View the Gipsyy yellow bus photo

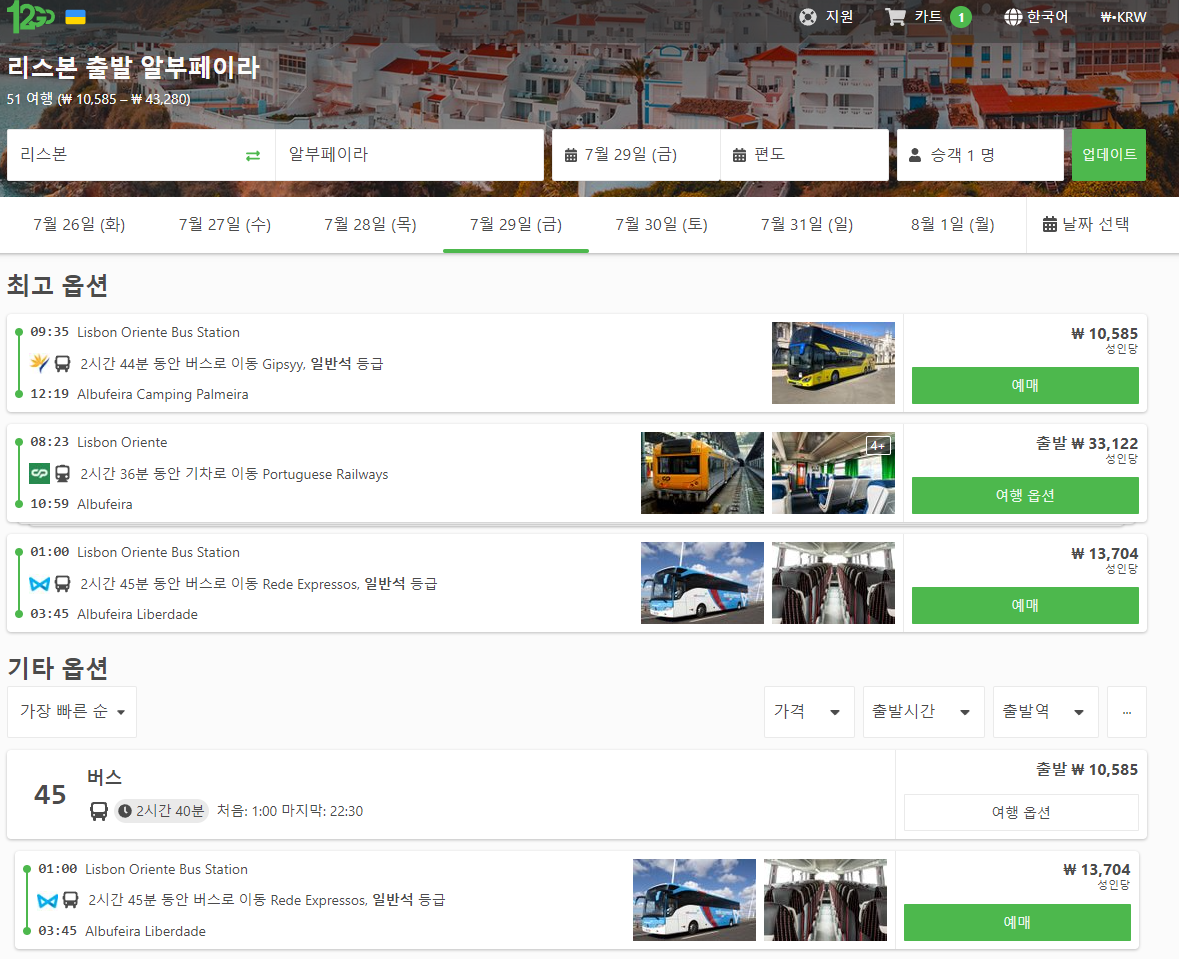pos(833,363)
